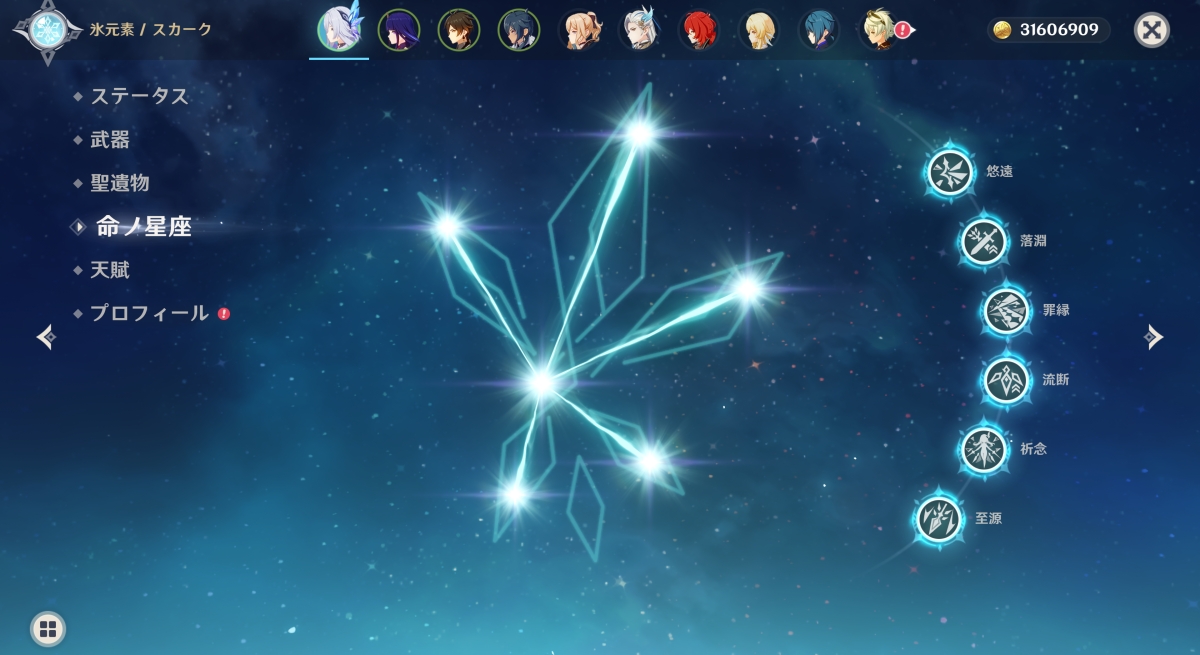1200x655 pixels.
Task: Switch to the teal bob-haired character portrait
Action: (x=819, y=30)
